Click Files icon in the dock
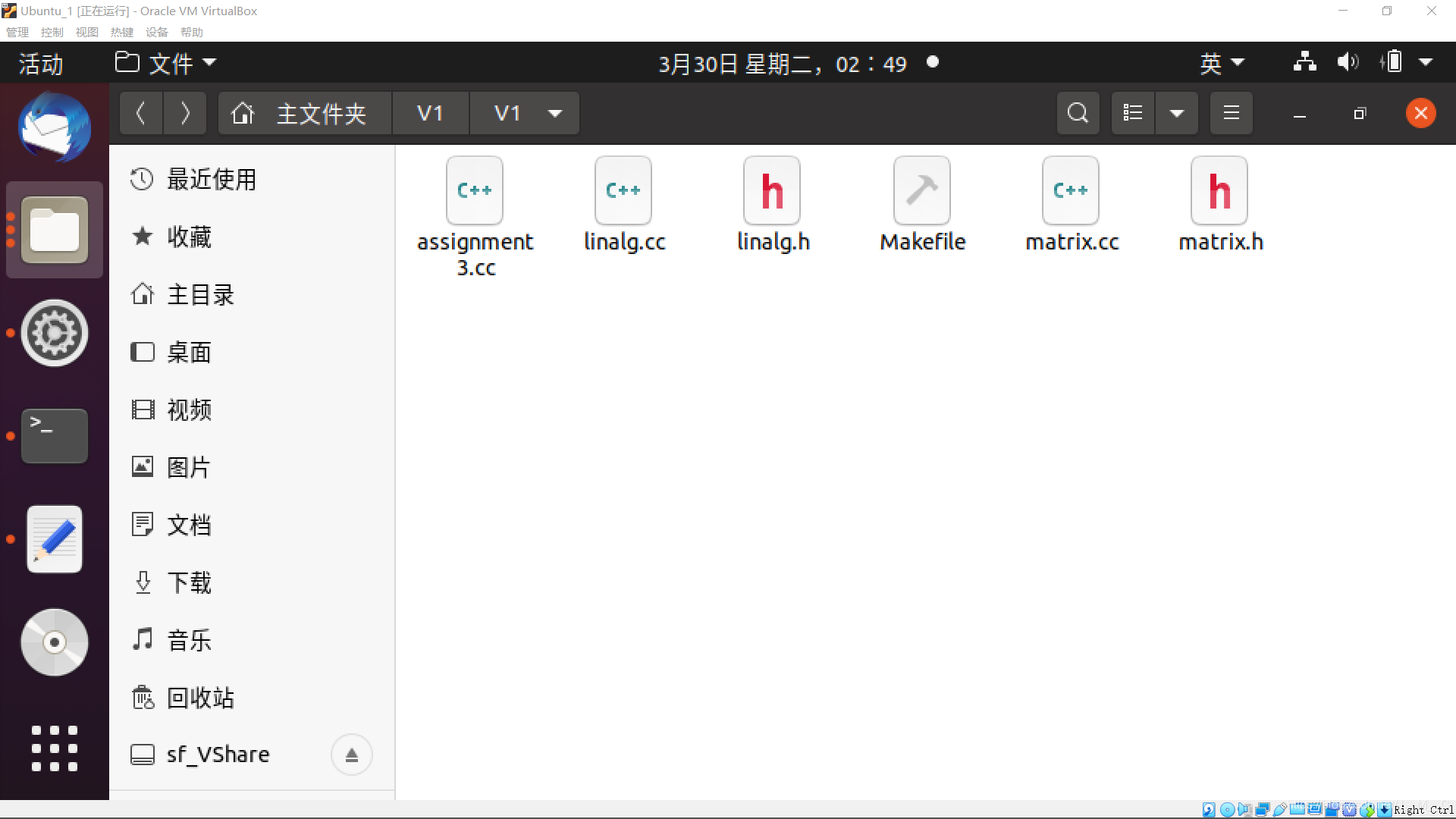The image size is (1456, 819). click(55, 230)
